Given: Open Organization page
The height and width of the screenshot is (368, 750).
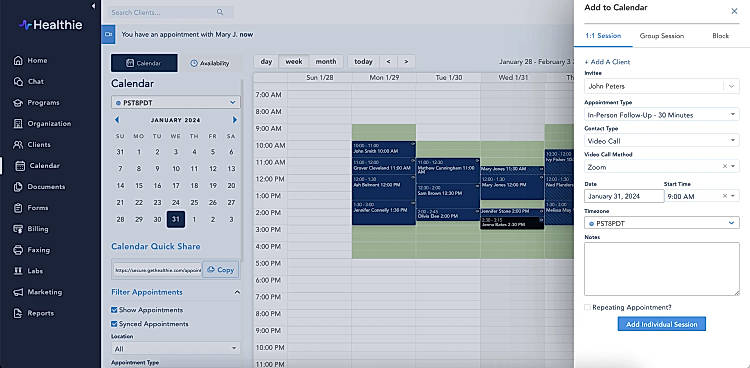Looking at the screenshot, I should click(x=42, y=124).
